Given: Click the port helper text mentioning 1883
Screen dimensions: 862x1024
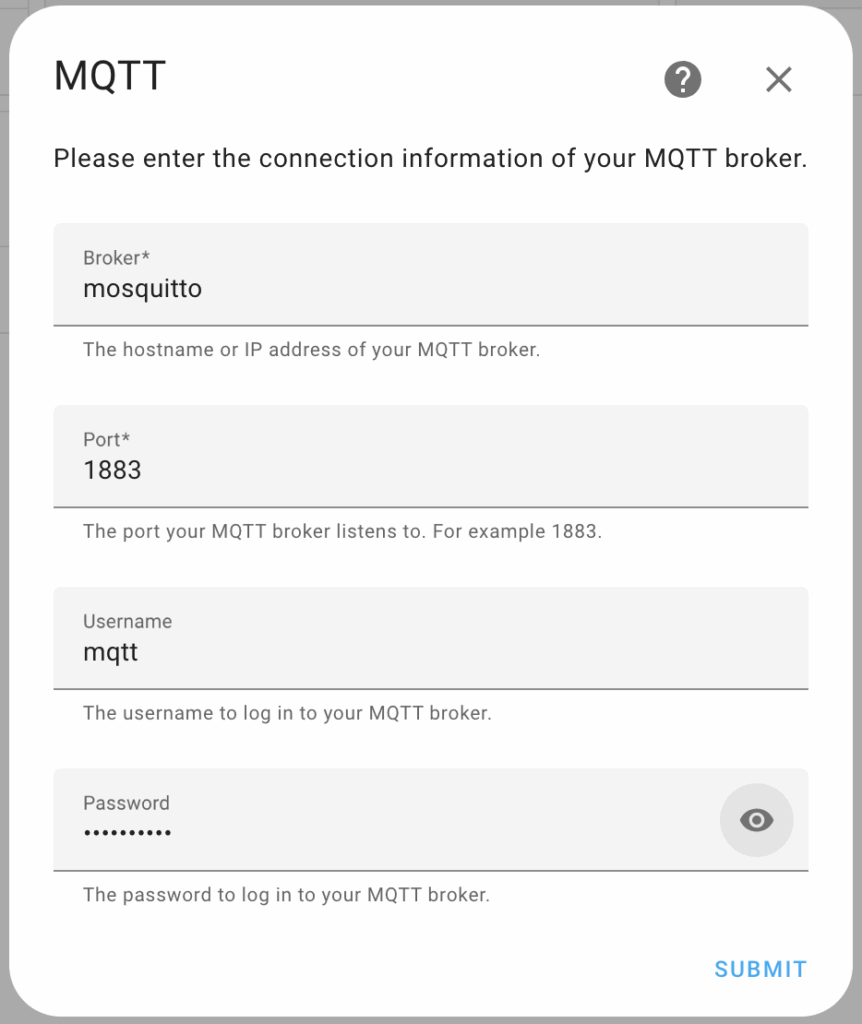Looking at the screenshot, I should pyautogui.click(x=342, y=532).
